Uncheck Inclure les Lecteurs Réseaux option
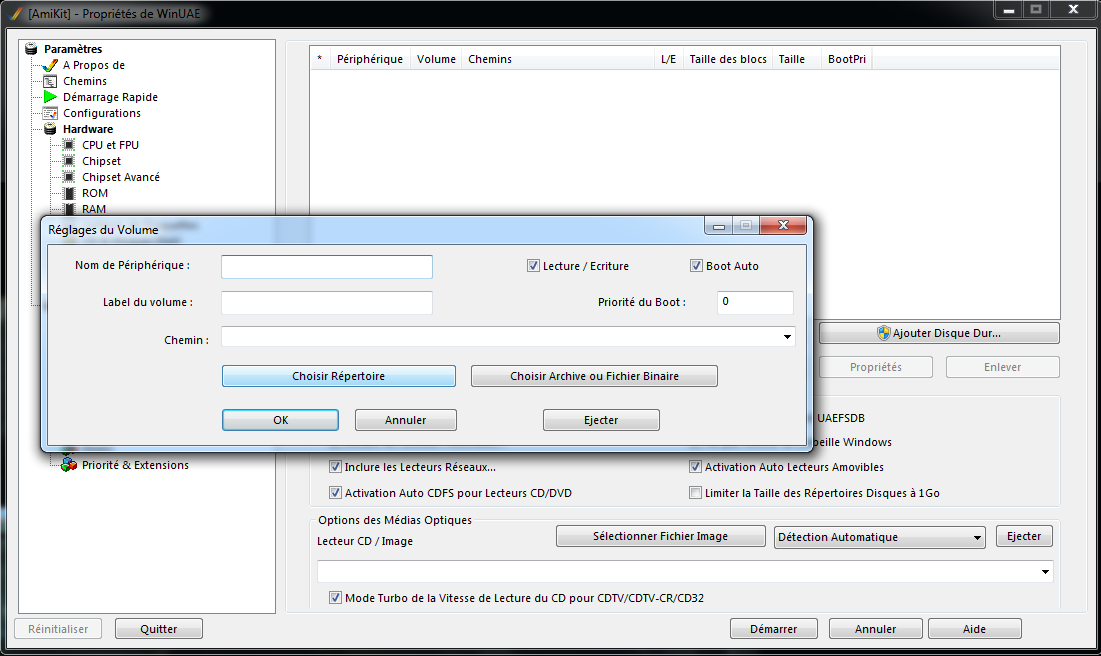 click(x=335, y=467)
